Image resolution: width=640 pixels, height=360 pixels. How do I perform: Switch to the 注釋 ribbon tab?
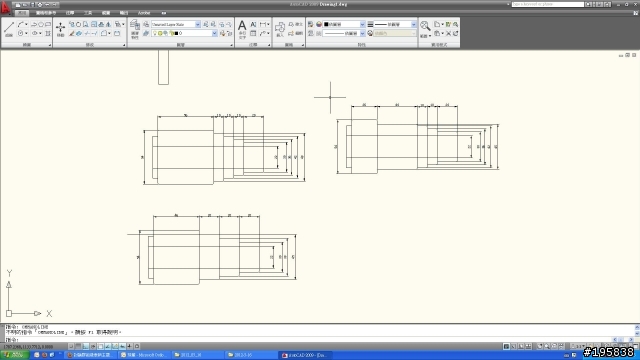[x=70, y=13]
